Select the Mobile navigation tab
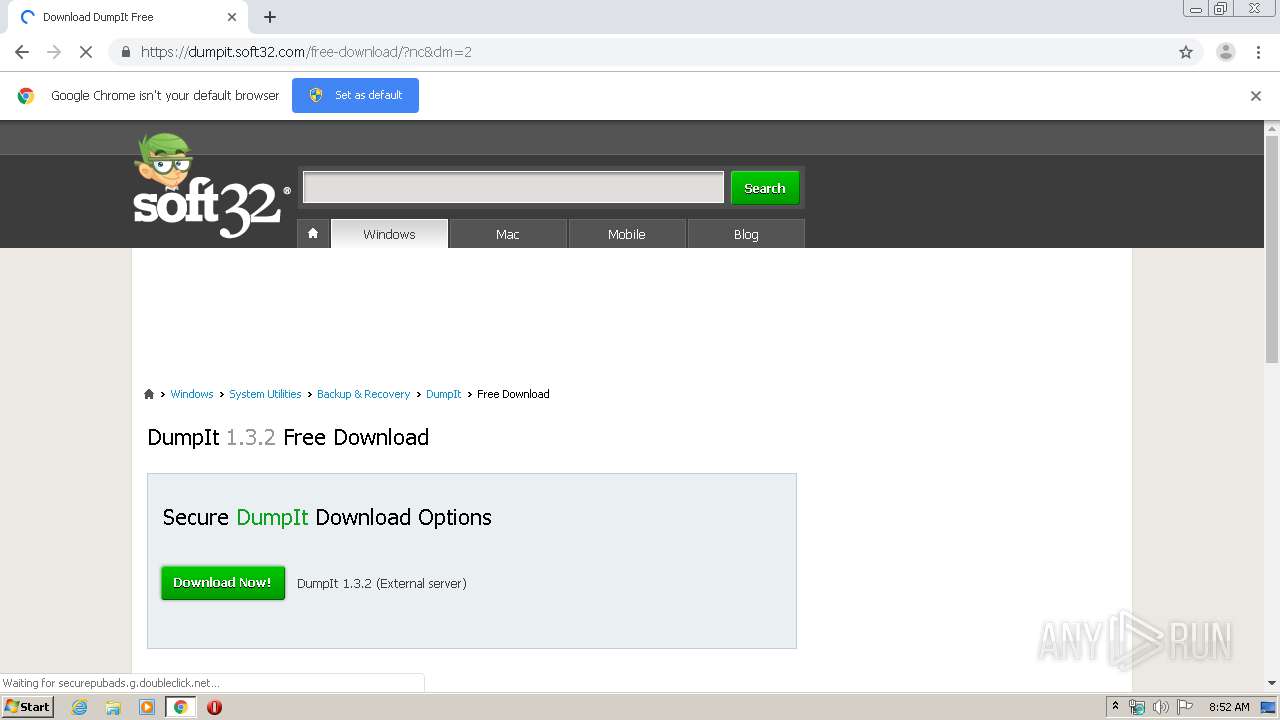1280x720 pixels. [627, 234]
